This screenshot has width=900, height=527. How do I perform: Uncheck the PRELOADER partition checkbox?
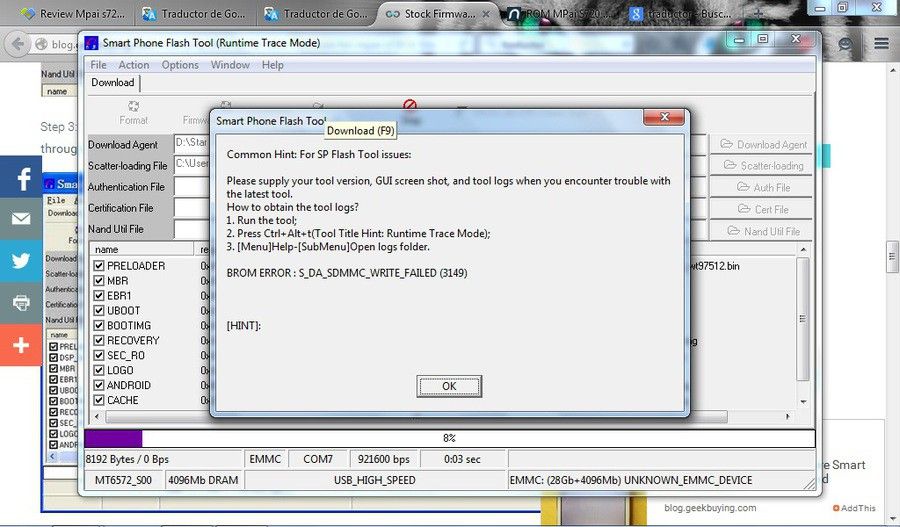pos(99,266)
